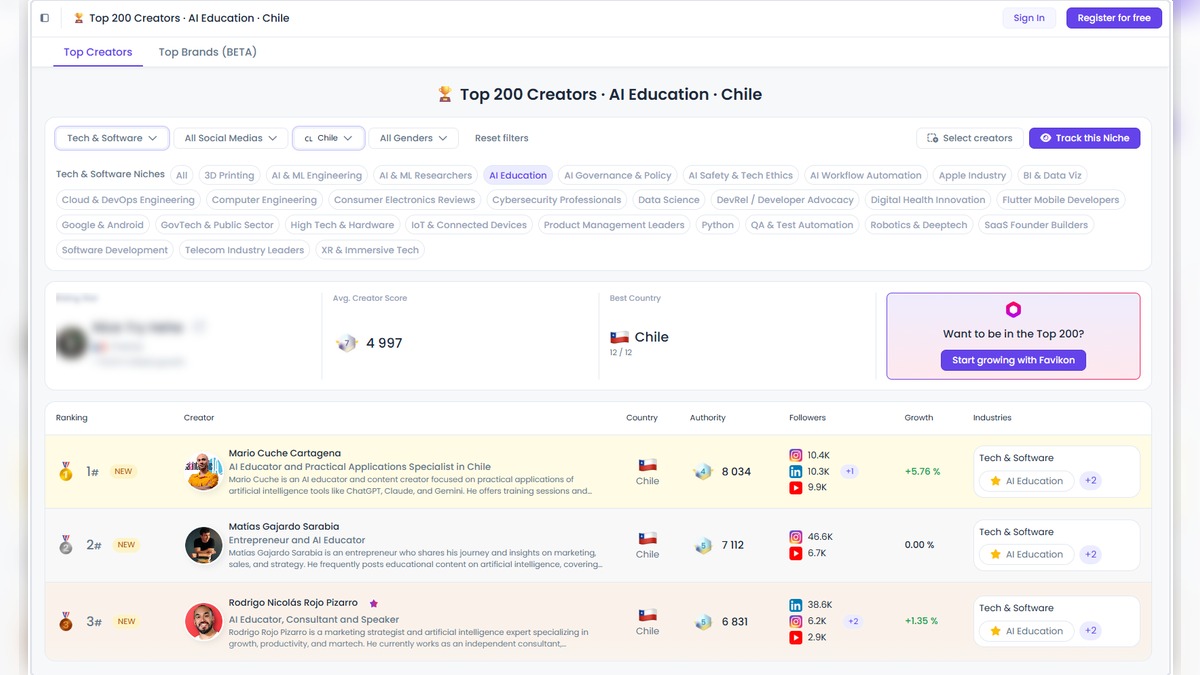
Task: Select the Cybersecurity Professionals niche chip
Action: (557, 200)
